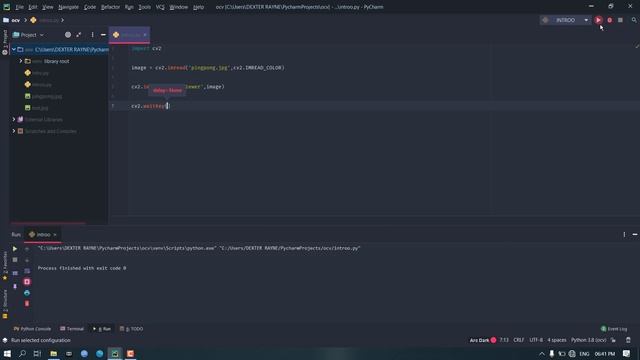
Task: Expand External Libraries node
Action: point(14,120)
